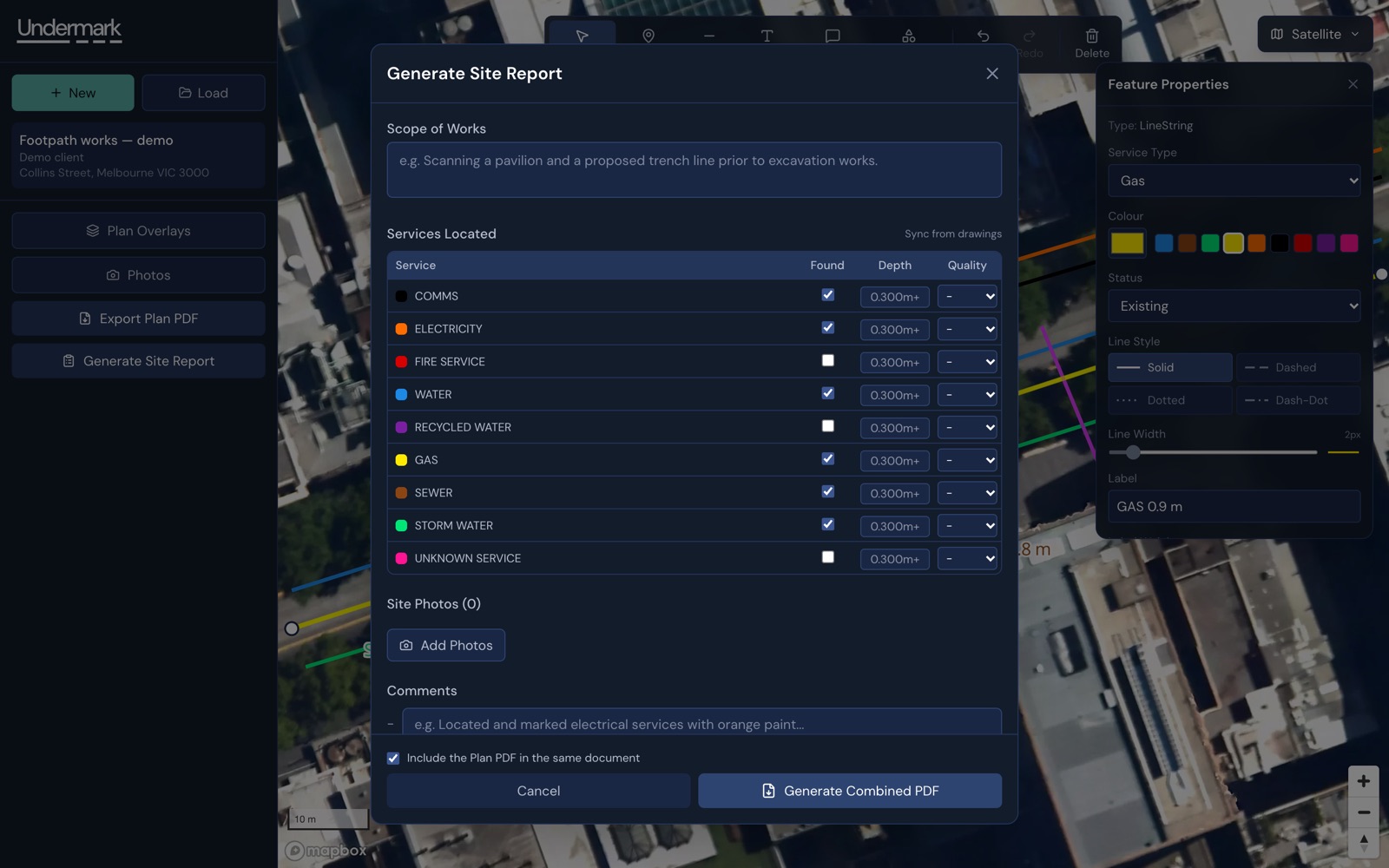
Task: Open Quality dropdown for GAS
Action: pos(967,460)
